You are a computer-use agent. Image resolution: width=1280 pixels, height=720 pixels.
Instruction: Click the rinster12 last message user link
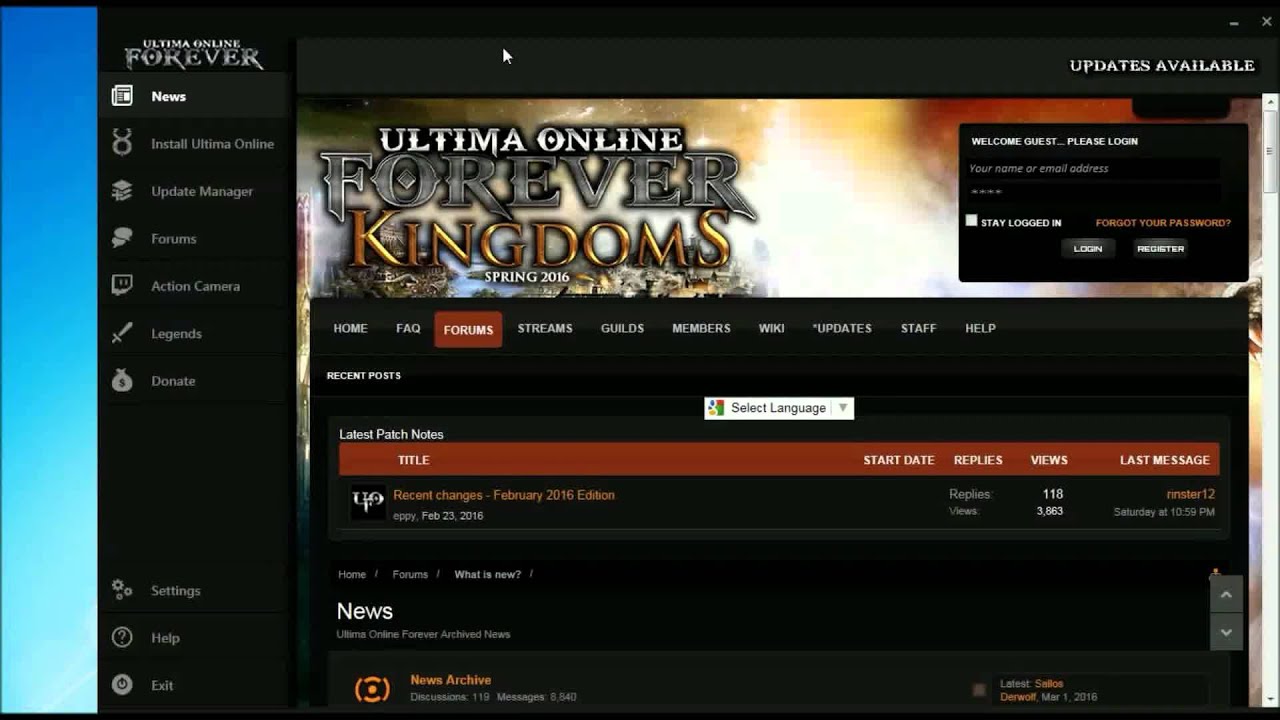click(1190, 494)
